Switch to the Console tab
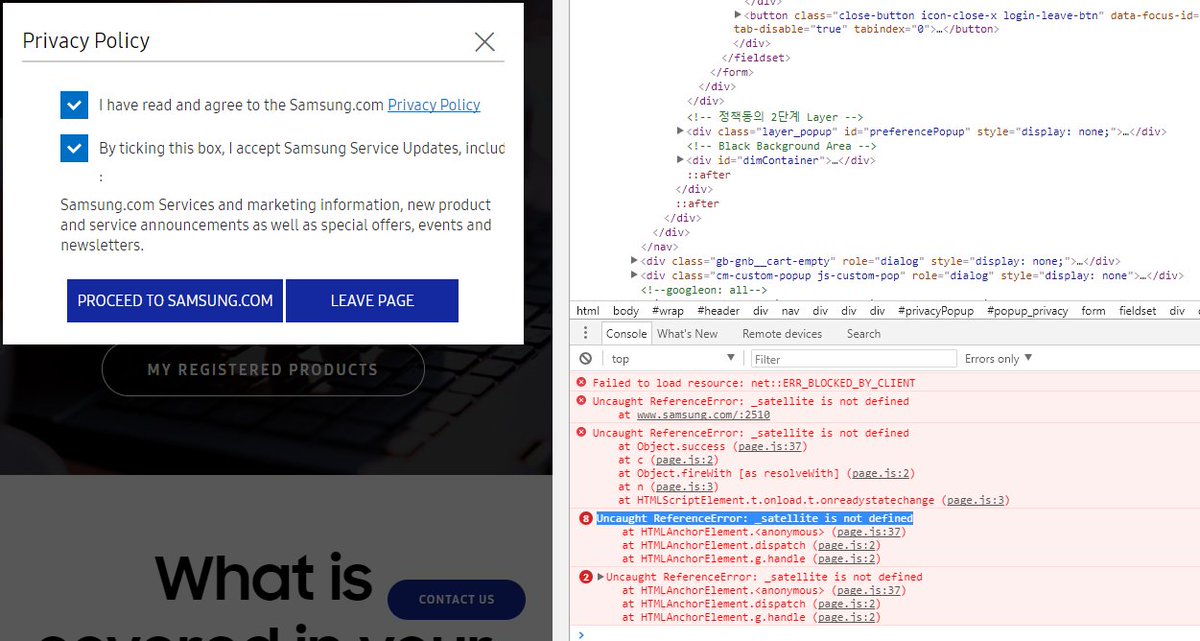 click(625, 333)
